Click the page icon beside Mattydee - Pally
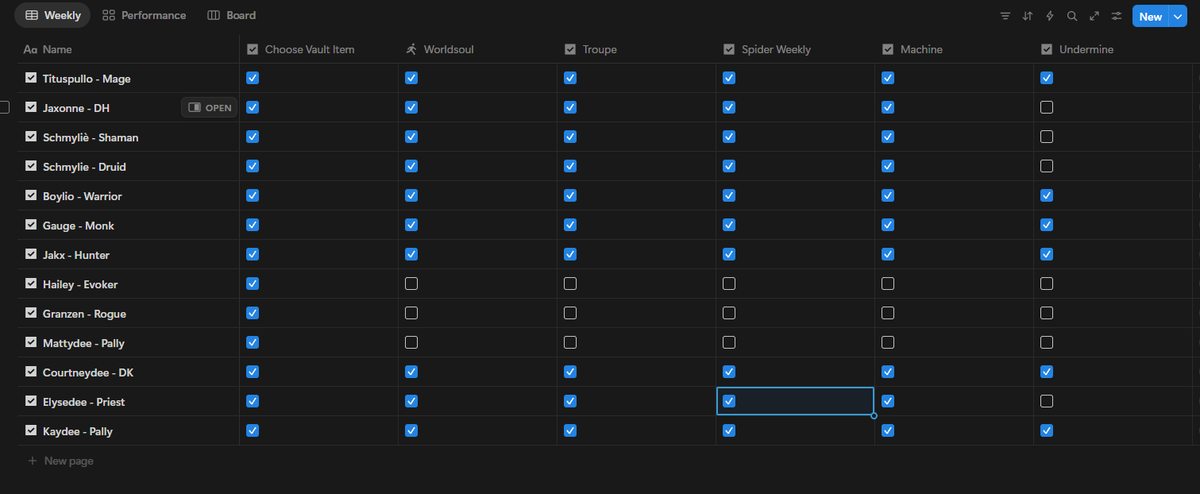The image size is (1200, 494). 31,343
